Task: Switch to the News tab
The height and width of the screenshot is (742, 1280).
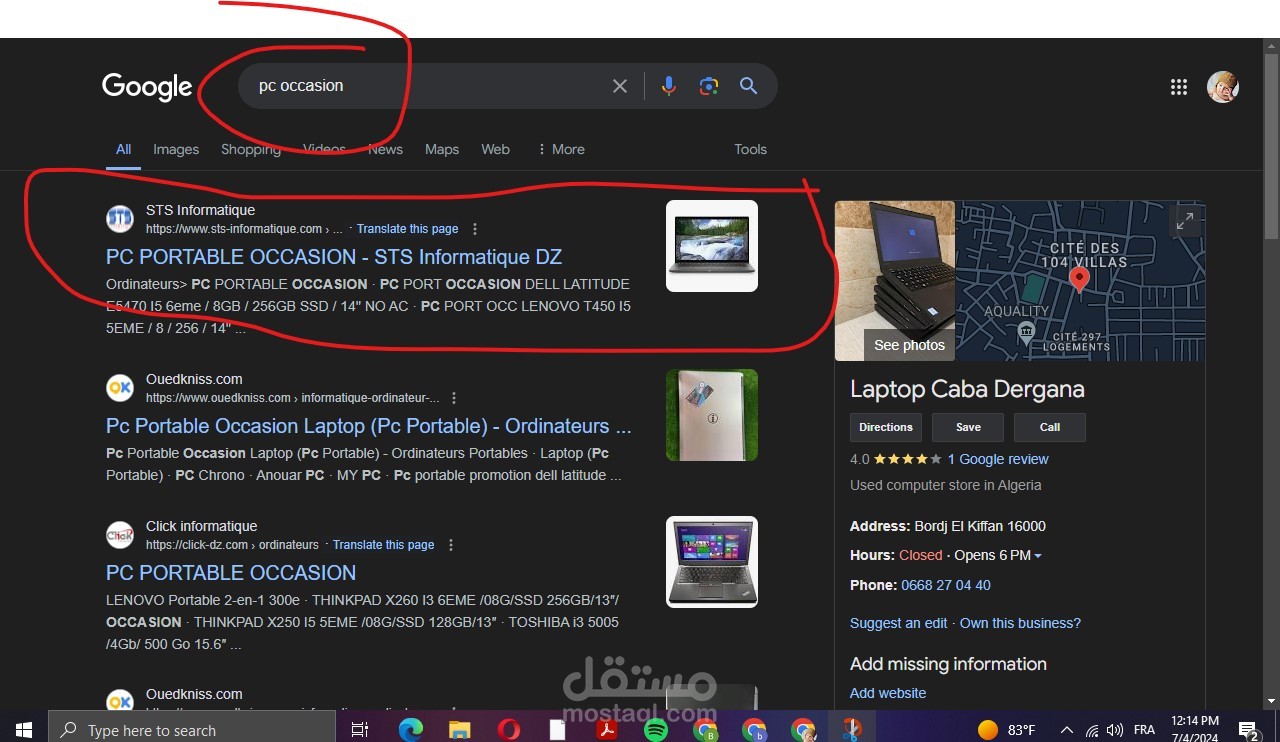Action: tap(385, 149)
